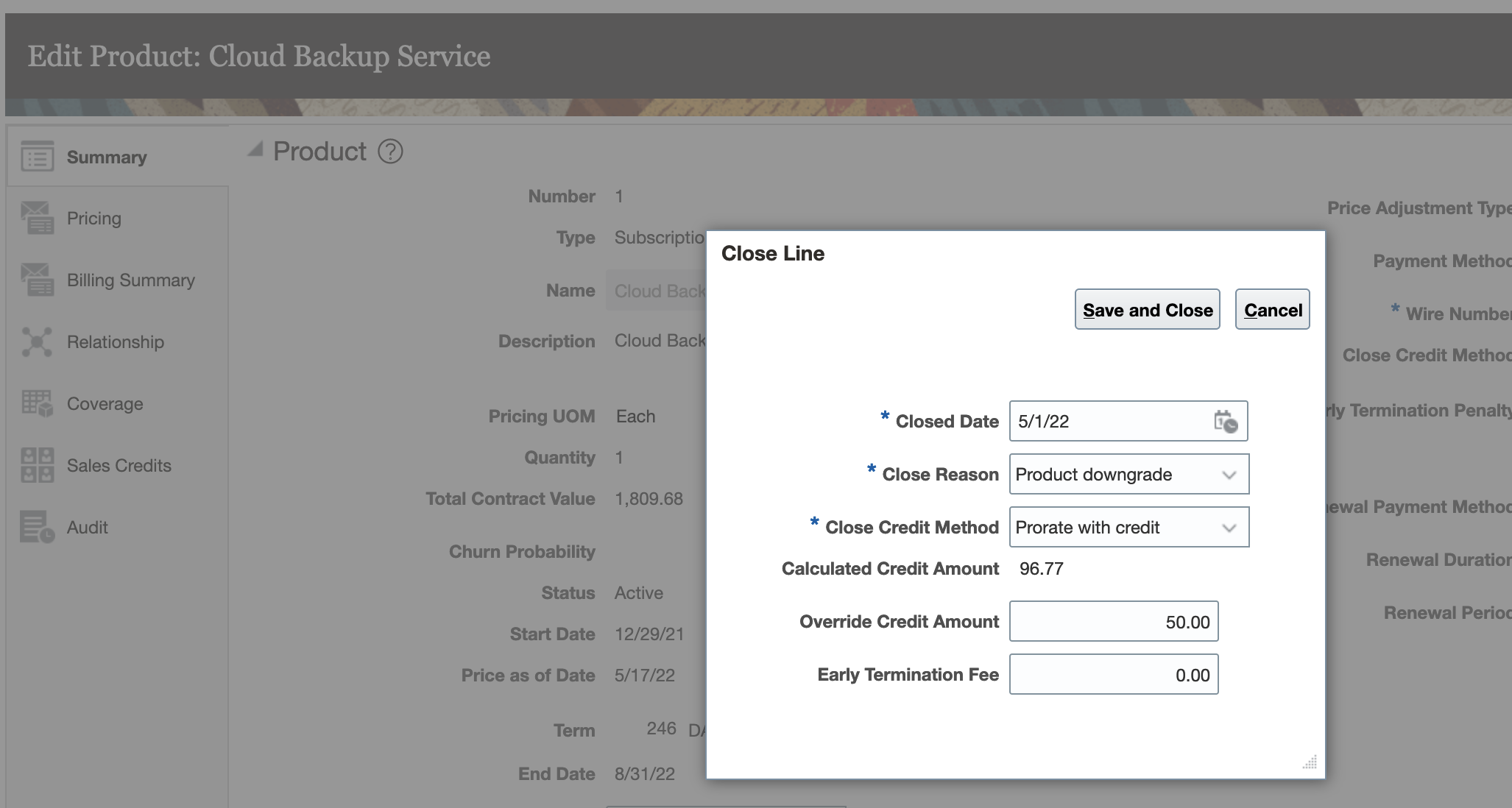Click the Audit sidebar icon
The image size is (1512, 808).
(x=37, y=527)
